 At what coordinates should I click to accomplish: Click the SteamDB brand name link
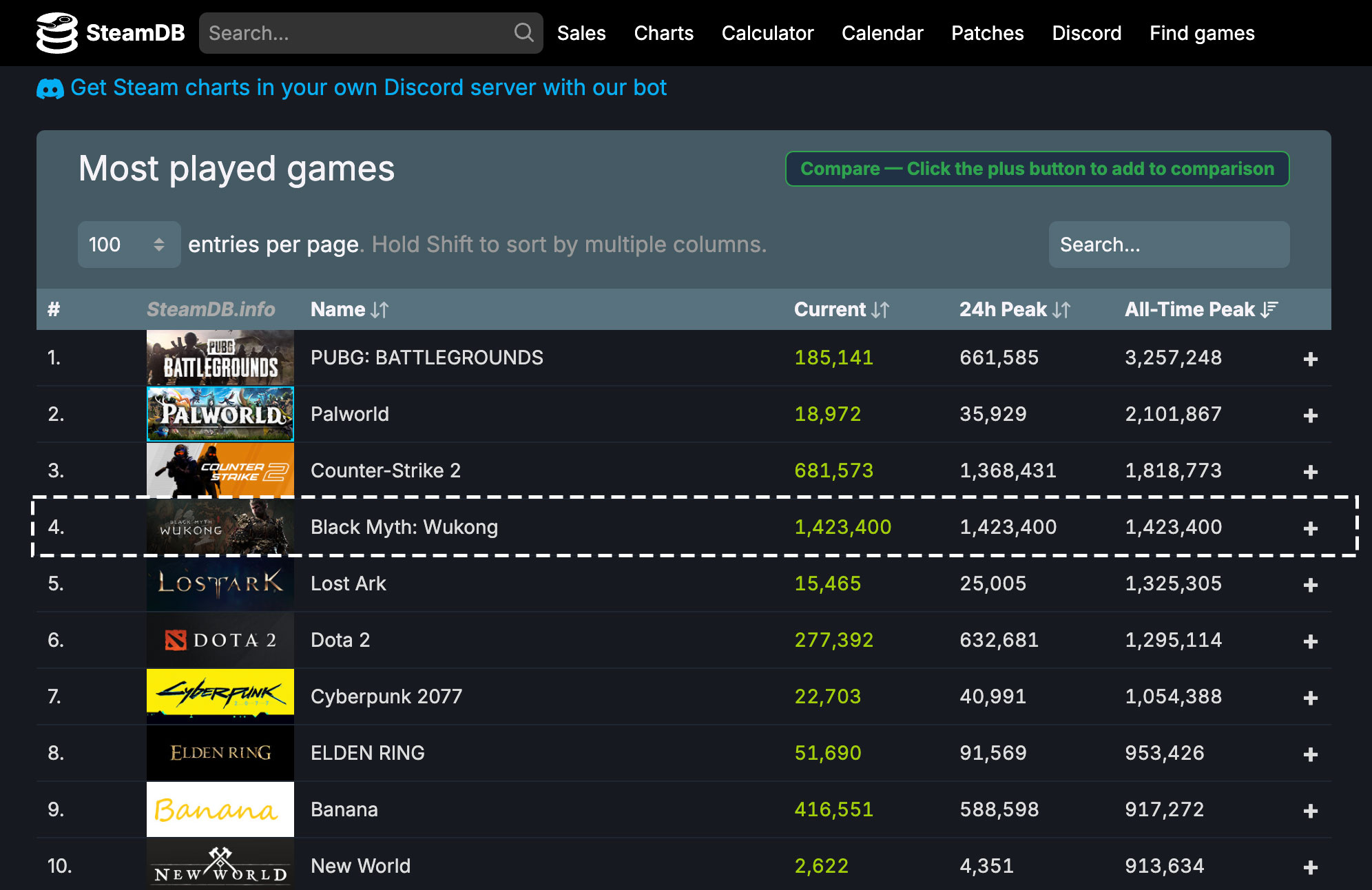pos(136,33)
